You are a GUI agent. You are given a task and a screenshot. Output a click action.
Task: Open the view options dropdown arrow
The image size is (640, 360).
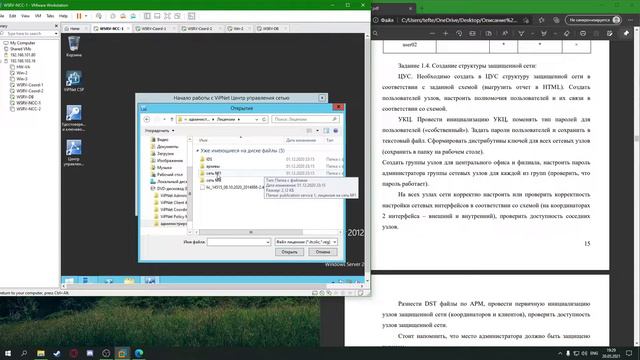(x=318, y=131)
